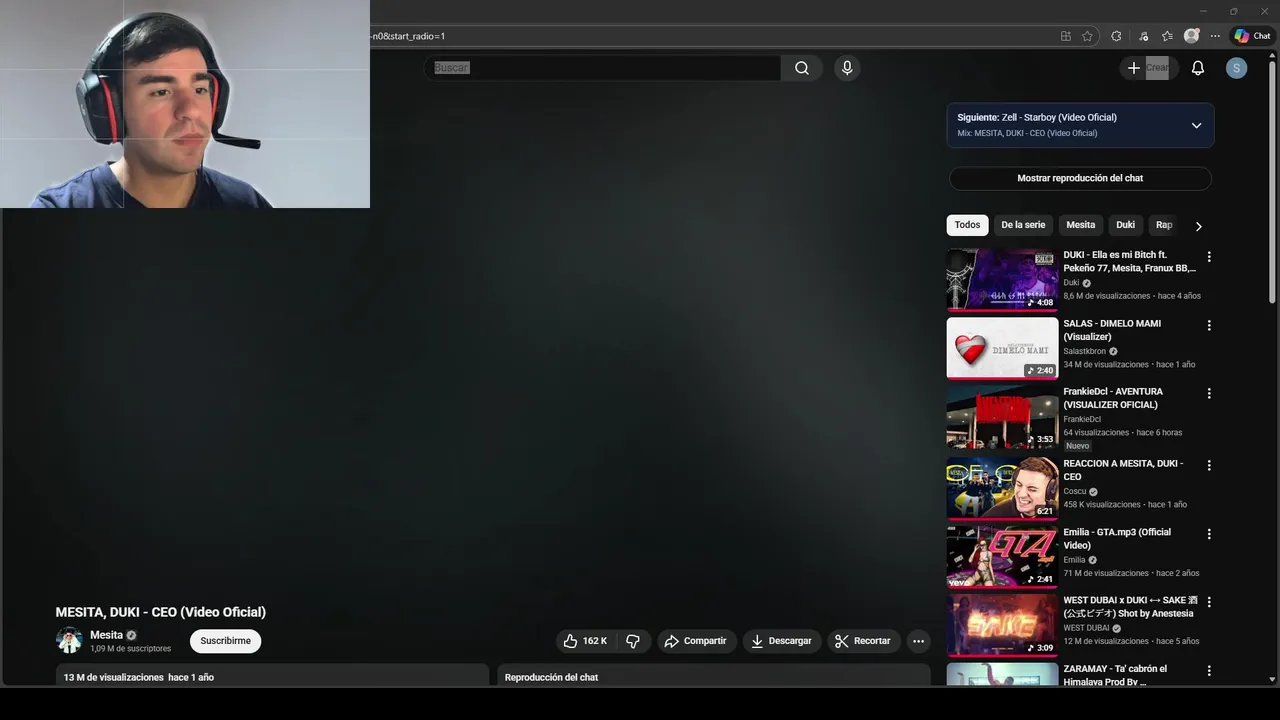This screenshot has height=720, width=1280.
Task: Click the Recortar clip button
Action: point(863,641)
